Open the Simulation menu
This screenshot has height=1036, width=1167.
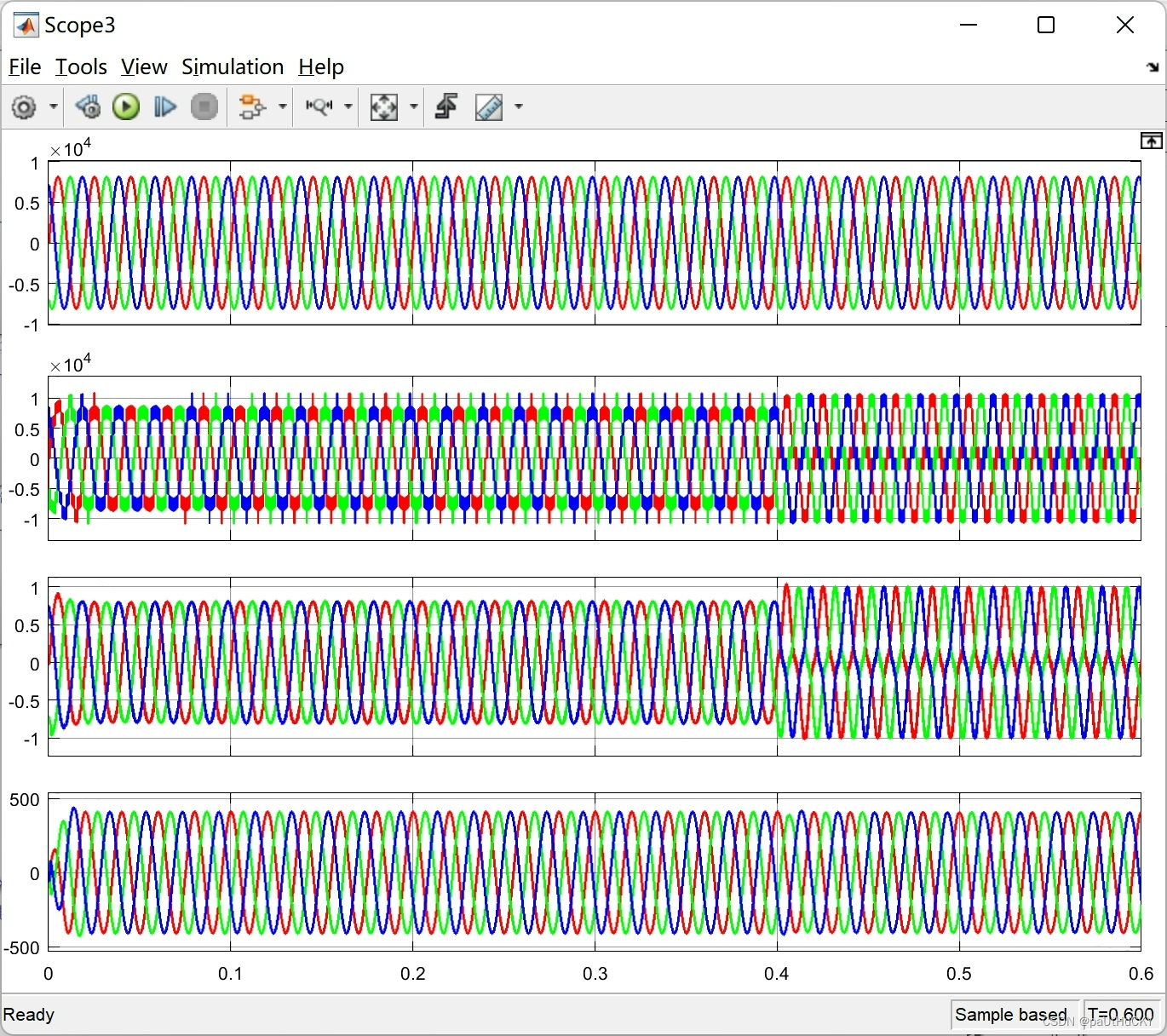pyautogui.click(x=233, y=67)
